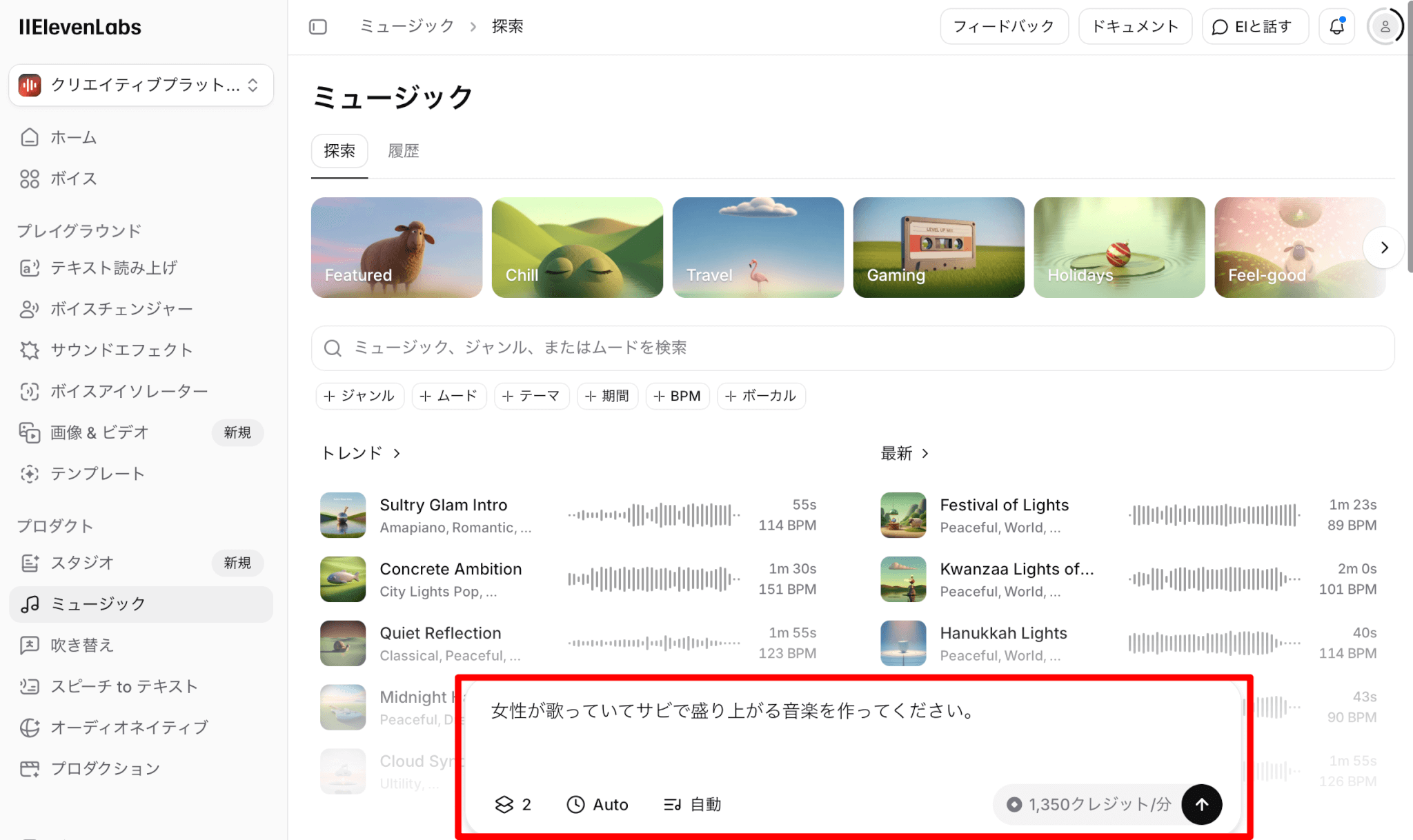Screen dimensions: 1413x840
Task: Toggle the sidebar collapse icon
Action: [318, 27]
